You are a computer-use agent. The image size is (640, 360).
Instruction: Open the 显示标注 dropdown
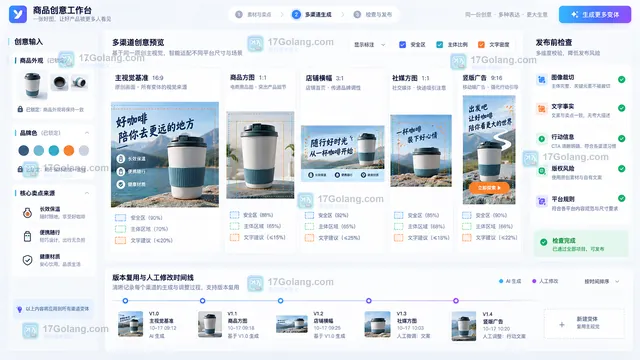click(370, 44)
